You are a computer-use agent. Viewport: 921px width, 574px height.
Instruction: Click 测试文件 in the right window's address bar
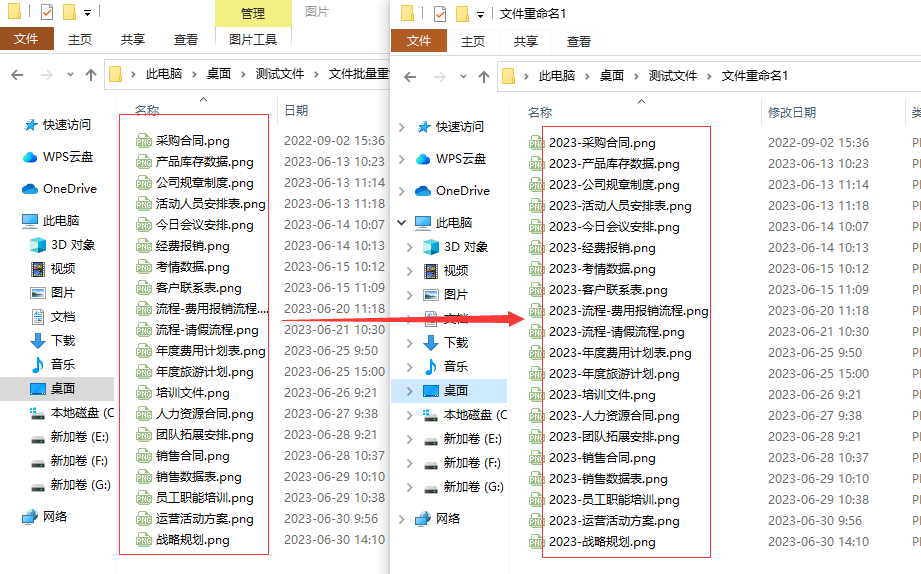[672, 76]
